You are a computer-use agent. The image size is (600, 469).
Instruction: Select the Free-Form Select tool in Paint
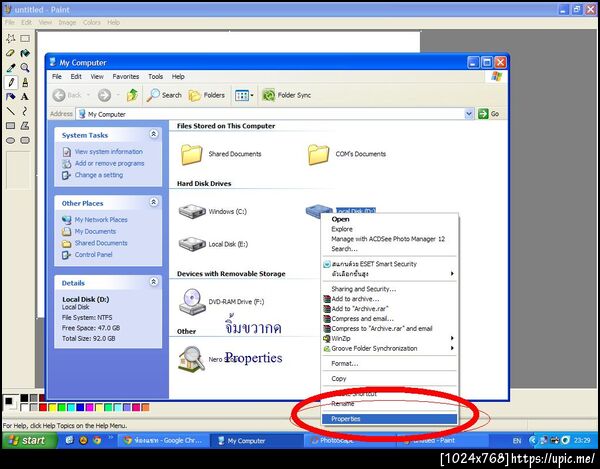(11, 38)
